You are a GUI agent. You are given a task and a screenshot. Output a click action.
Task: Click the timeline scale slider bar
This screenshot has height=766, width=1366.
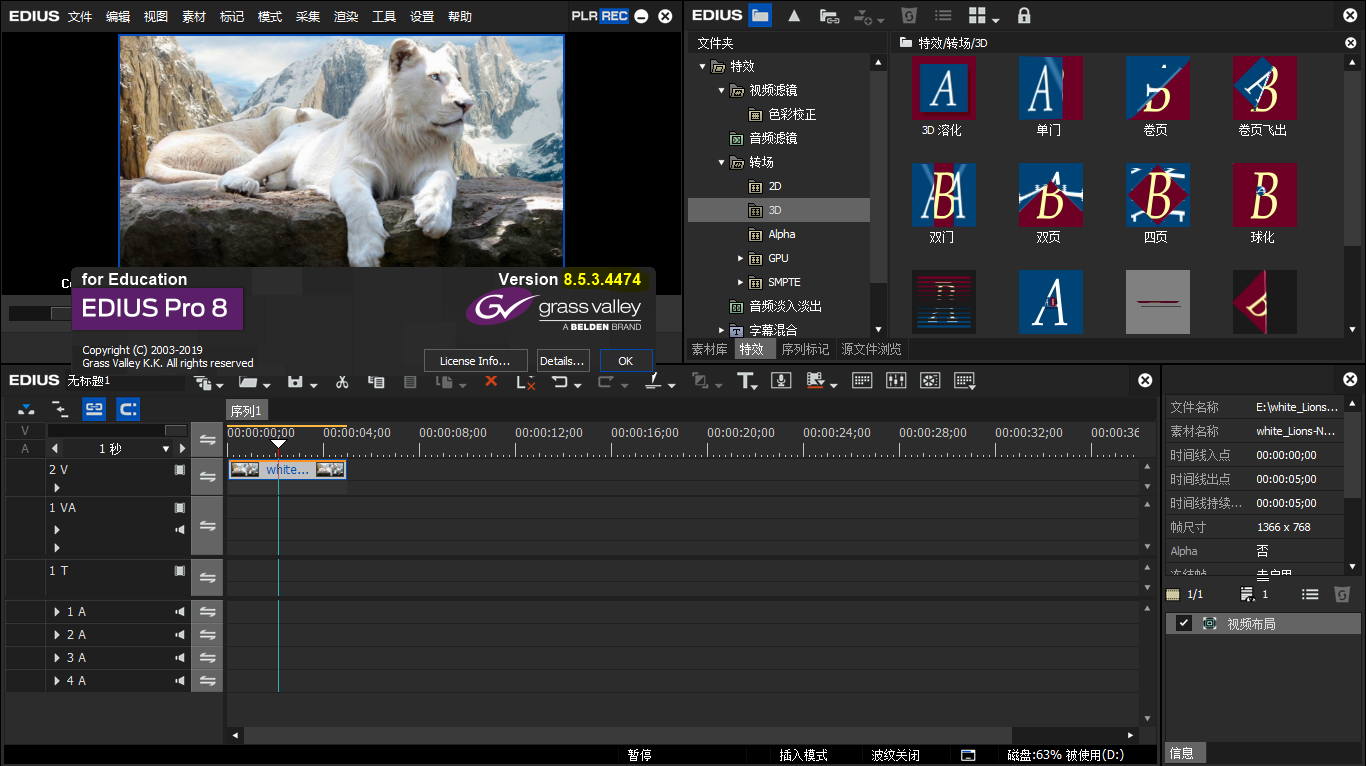(x=116, y=430)
